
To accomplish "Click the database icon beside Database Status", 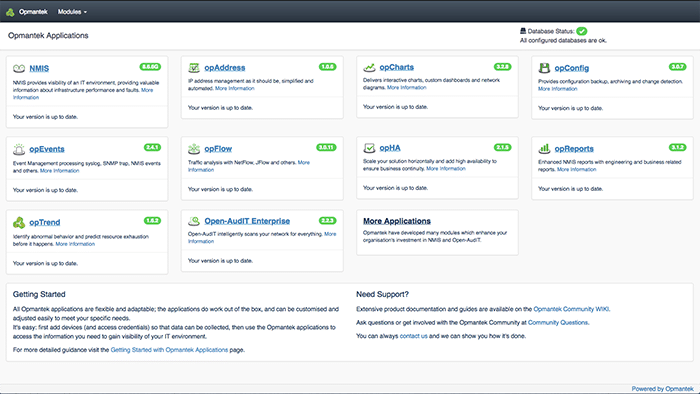I will pyautogui.click(x=523, y=31).
